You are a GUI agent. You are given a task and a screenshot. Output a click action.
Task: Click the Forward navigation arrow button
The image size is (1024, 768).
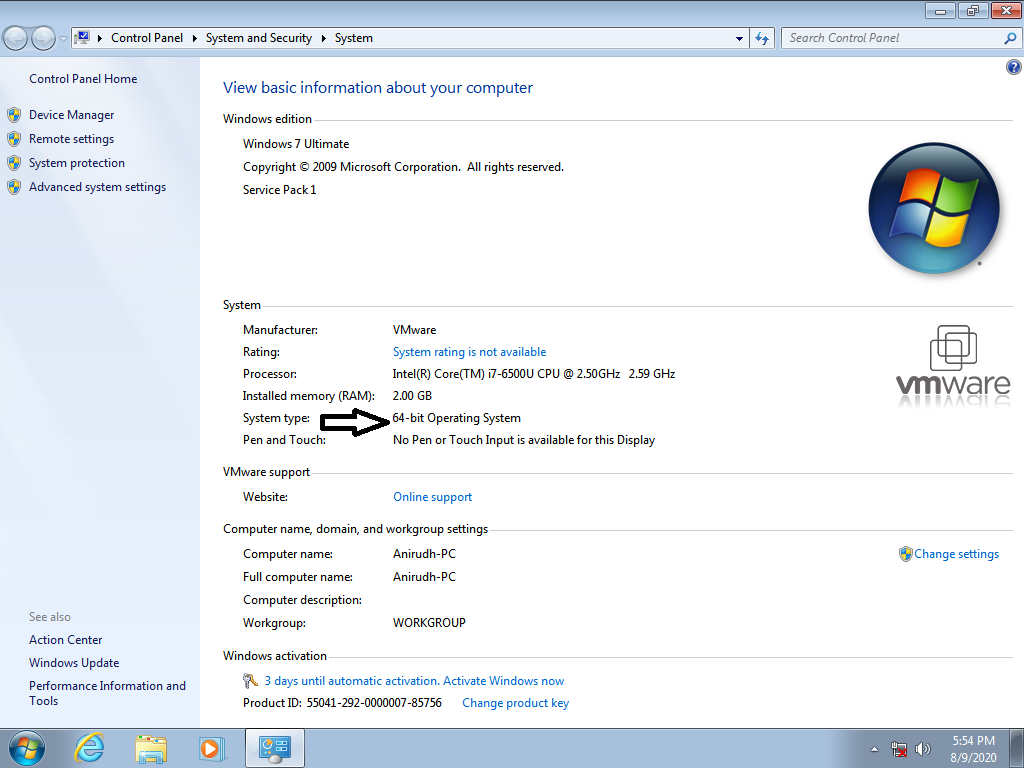[x=43, y=39]
